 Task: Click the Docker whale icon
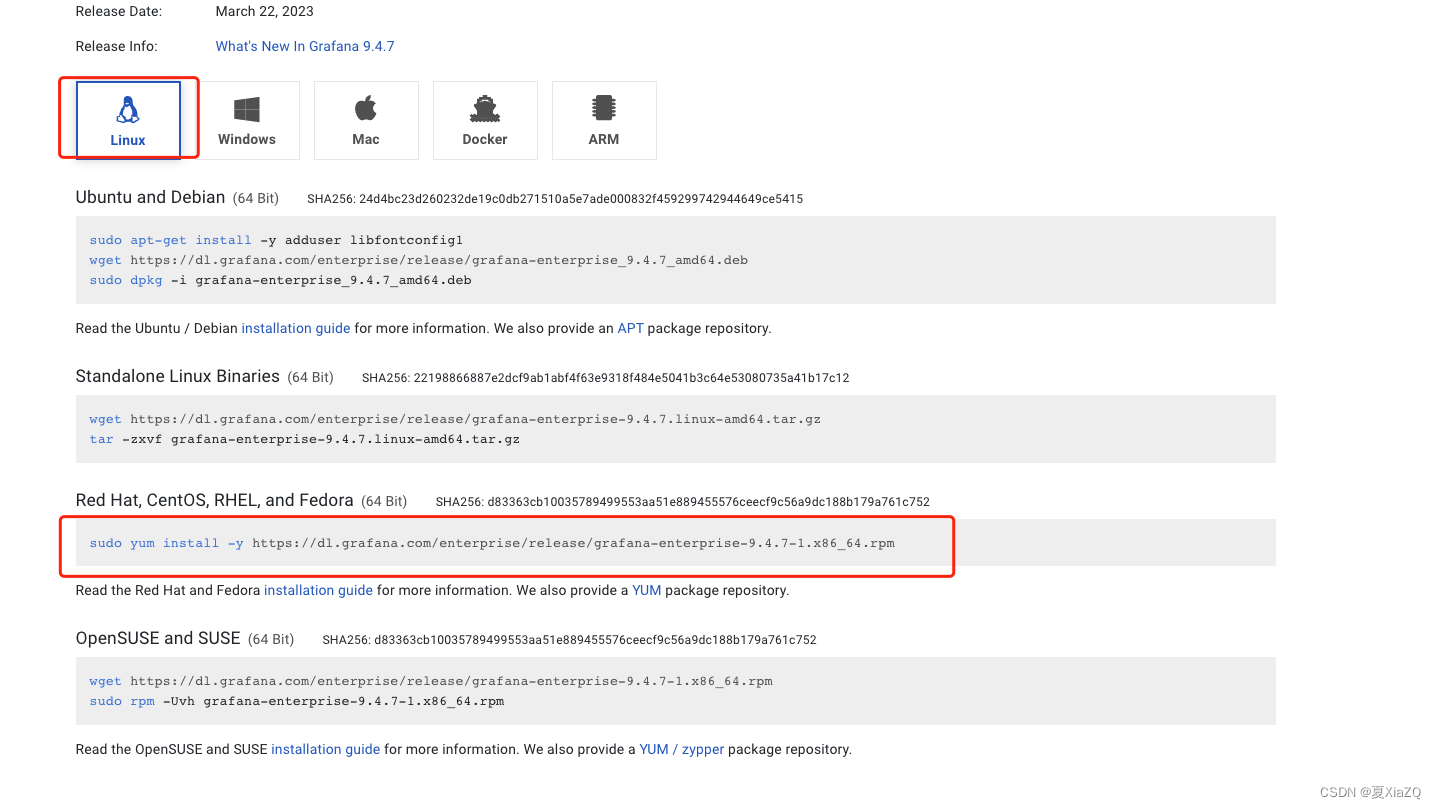485,107
